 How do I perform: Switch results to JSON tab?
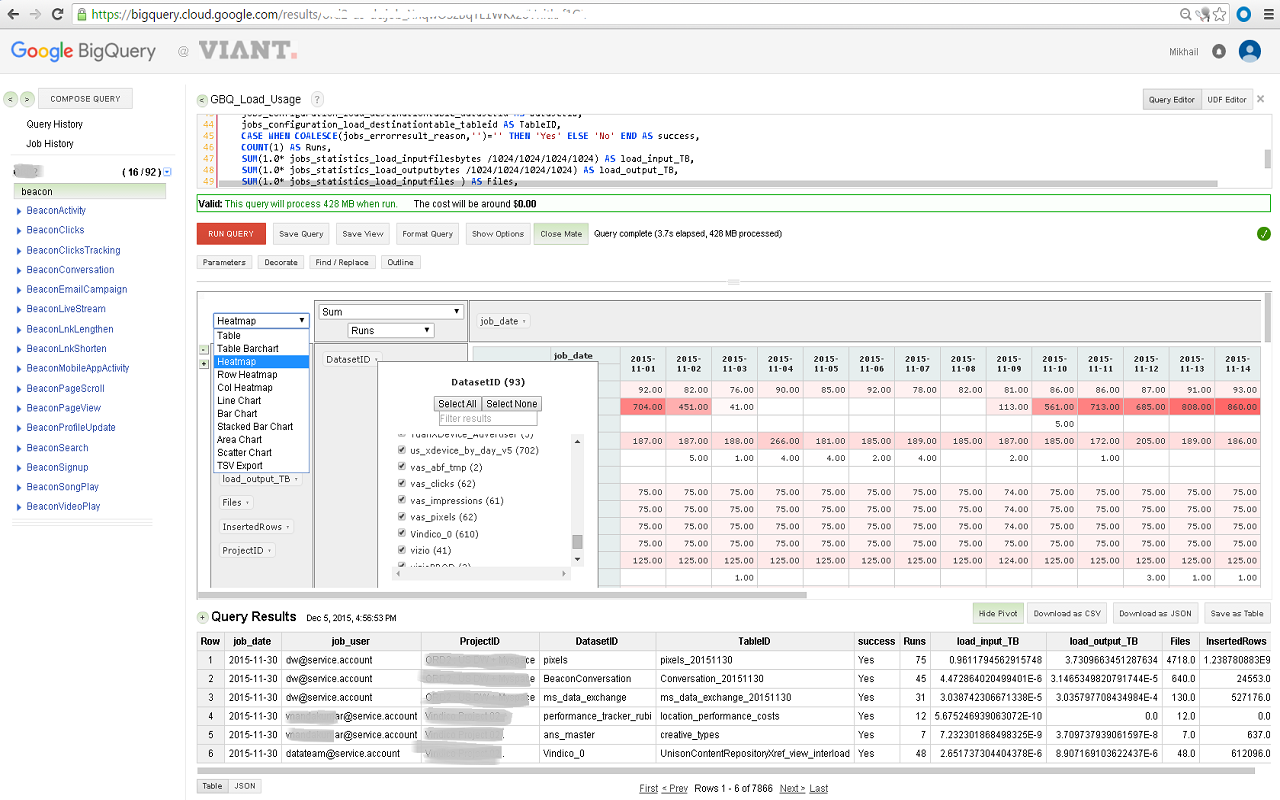click(x=245, y=786)
